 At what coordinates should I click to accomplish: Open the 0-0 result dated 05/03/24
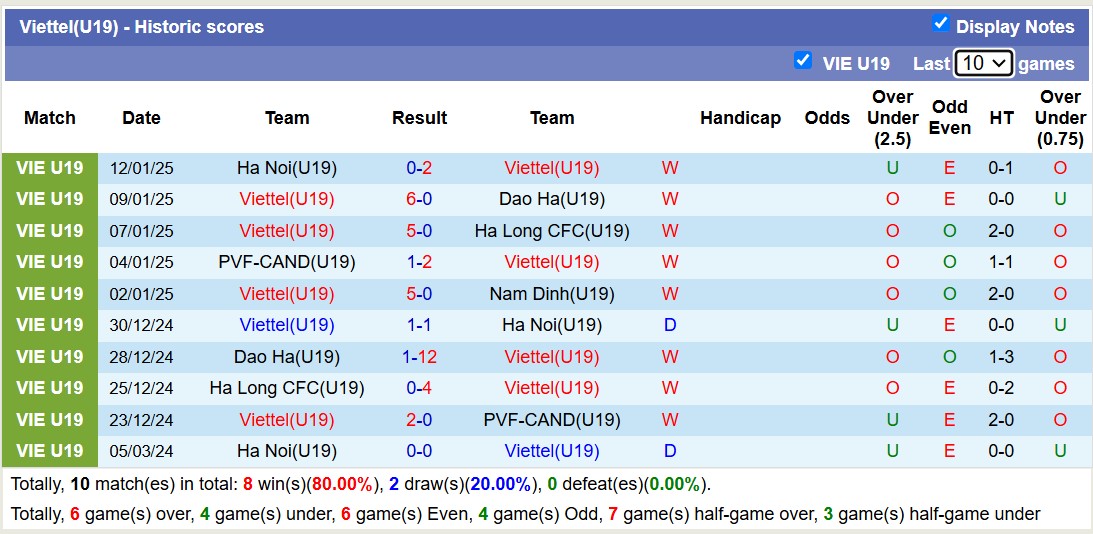point(419,451)
